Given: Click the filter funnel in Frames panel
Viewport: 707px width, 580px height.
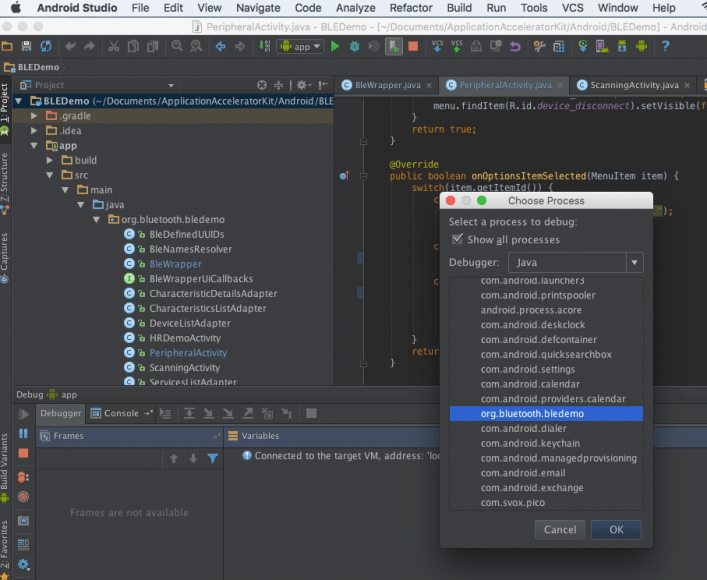Looking at the screenshot, I should [212, 459].
